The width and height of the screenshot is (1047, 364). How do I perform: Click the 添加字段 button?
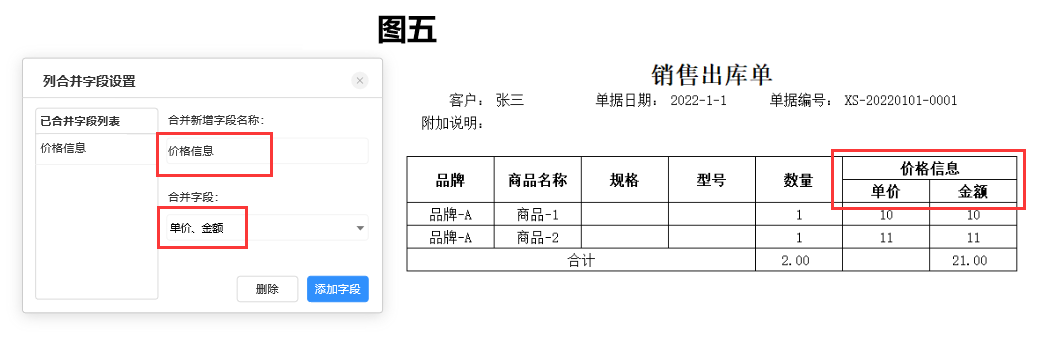click(338, 289)
